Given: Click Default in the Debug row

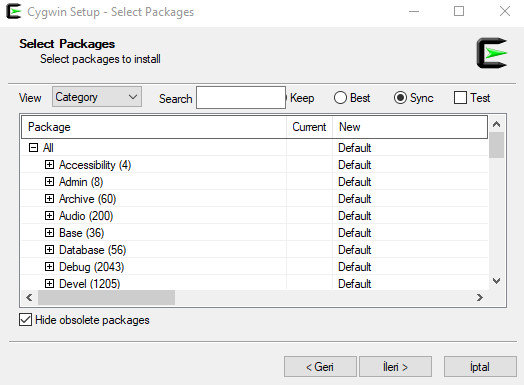Looking at the screenshot, I should (x=355, y=267).
